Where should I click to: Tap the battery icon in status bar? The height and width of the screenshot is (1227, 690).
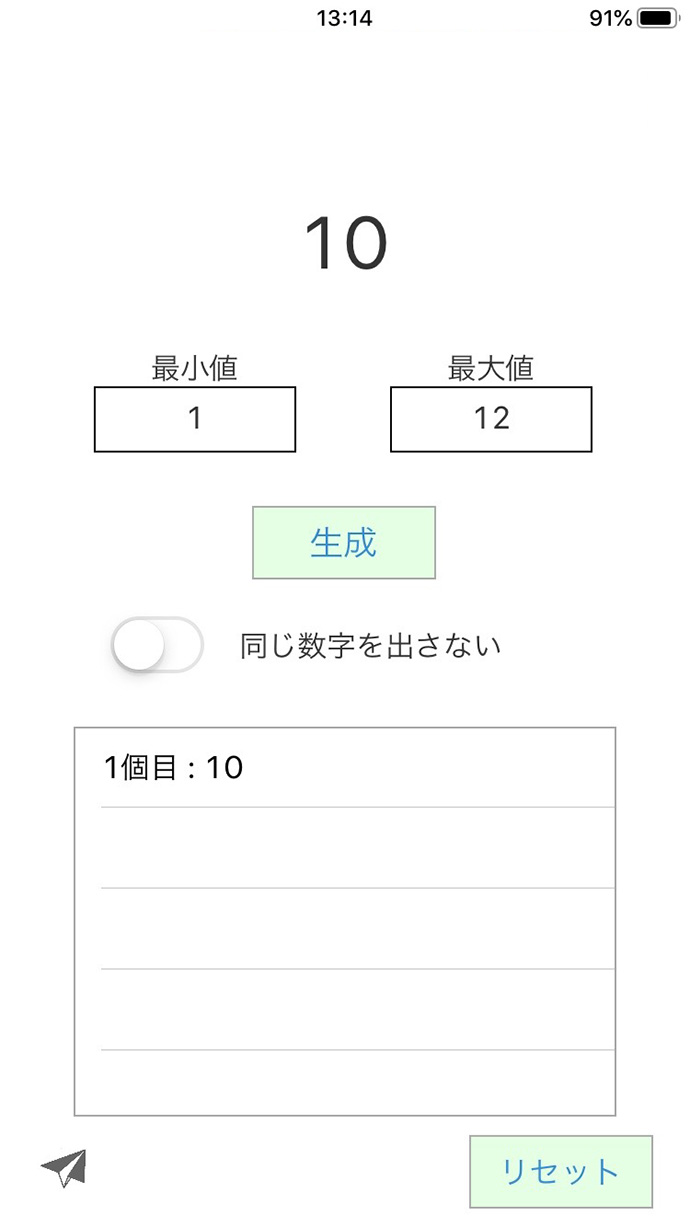656,18
